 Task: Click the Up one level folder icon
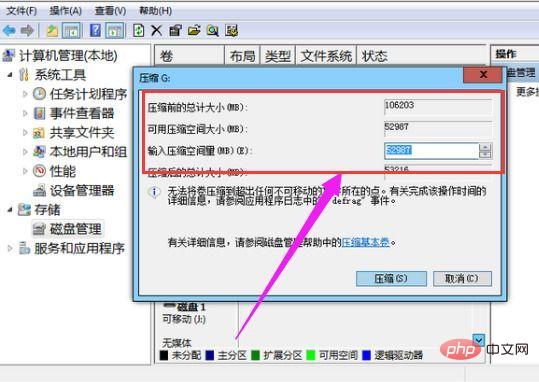tap(52, 31)
